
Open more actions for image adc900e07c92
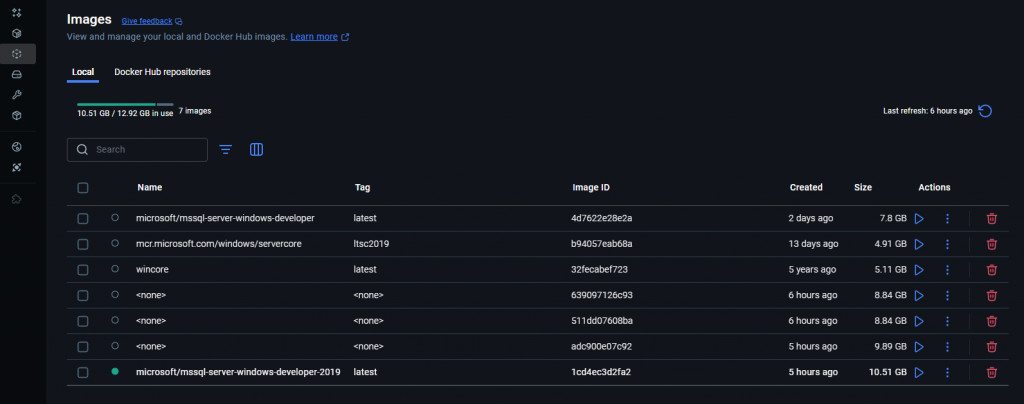point(948,347)
